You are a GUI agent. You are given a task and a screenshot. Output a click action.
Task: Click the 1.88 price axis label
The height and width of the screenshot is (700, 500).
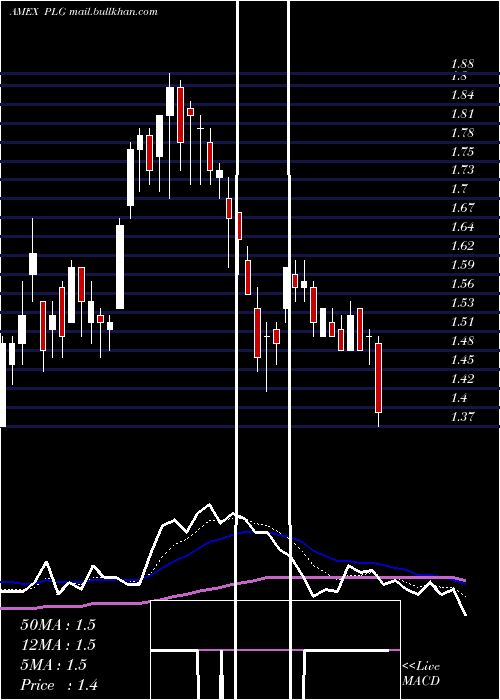(x=462, y=64)
